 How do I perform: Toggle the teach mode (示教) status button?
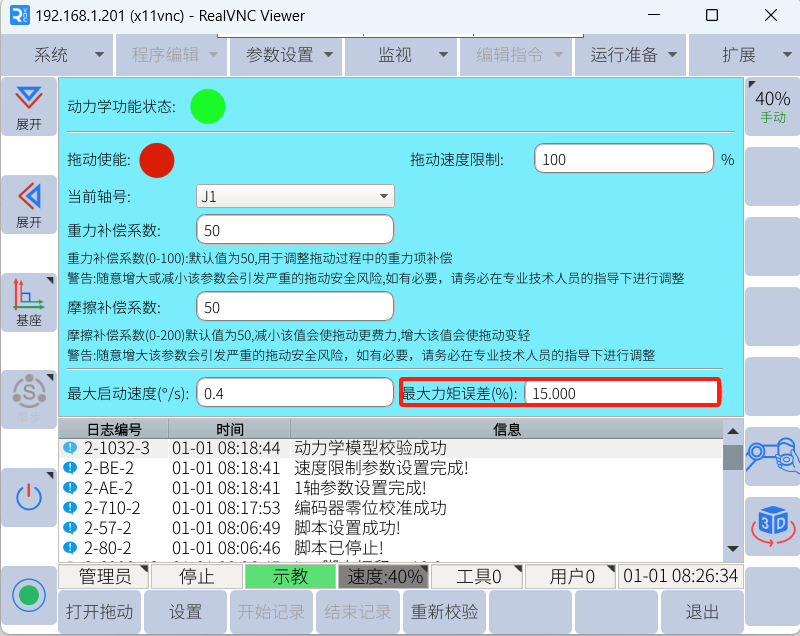pos(290,577)
